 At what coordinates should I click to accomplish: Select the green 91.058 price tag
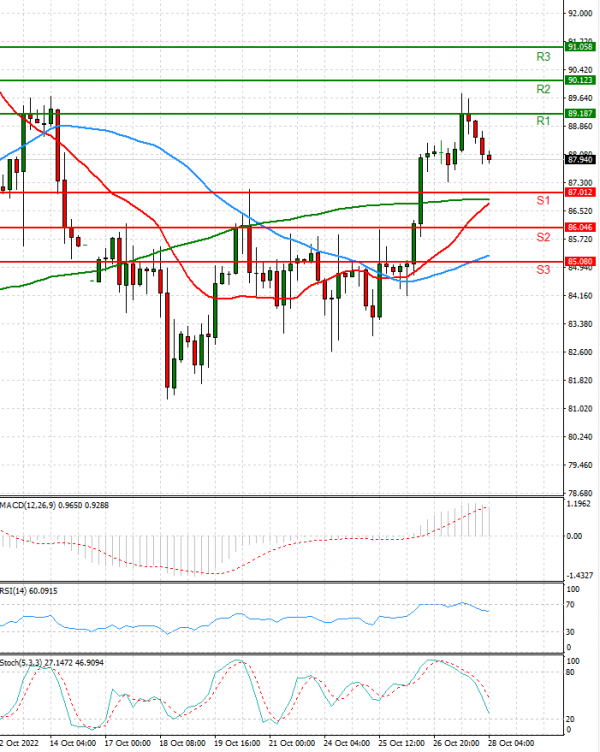580,47
